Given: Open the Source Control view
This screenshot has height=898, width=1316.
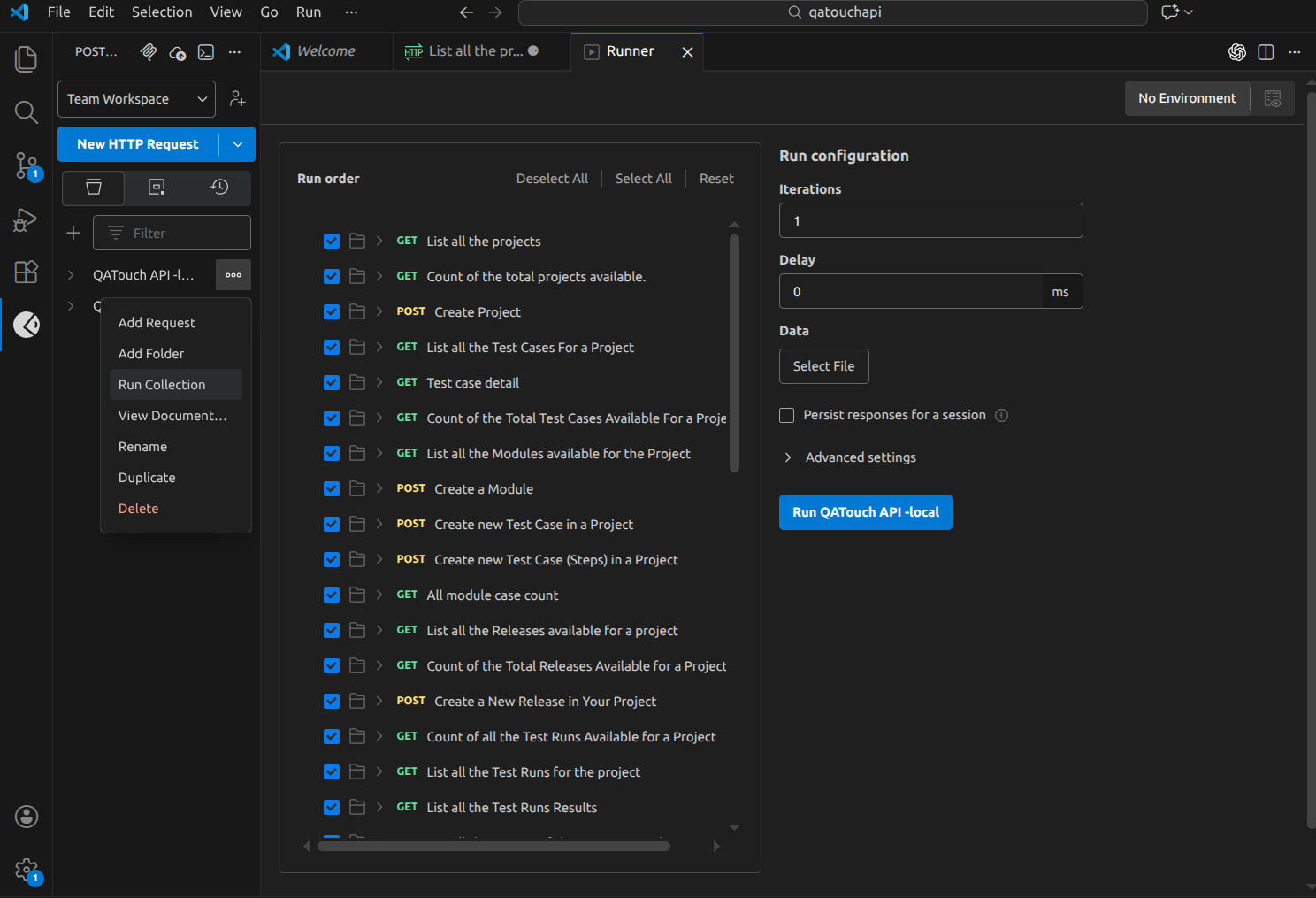Looking at the screenshot, I should point(26,165).
